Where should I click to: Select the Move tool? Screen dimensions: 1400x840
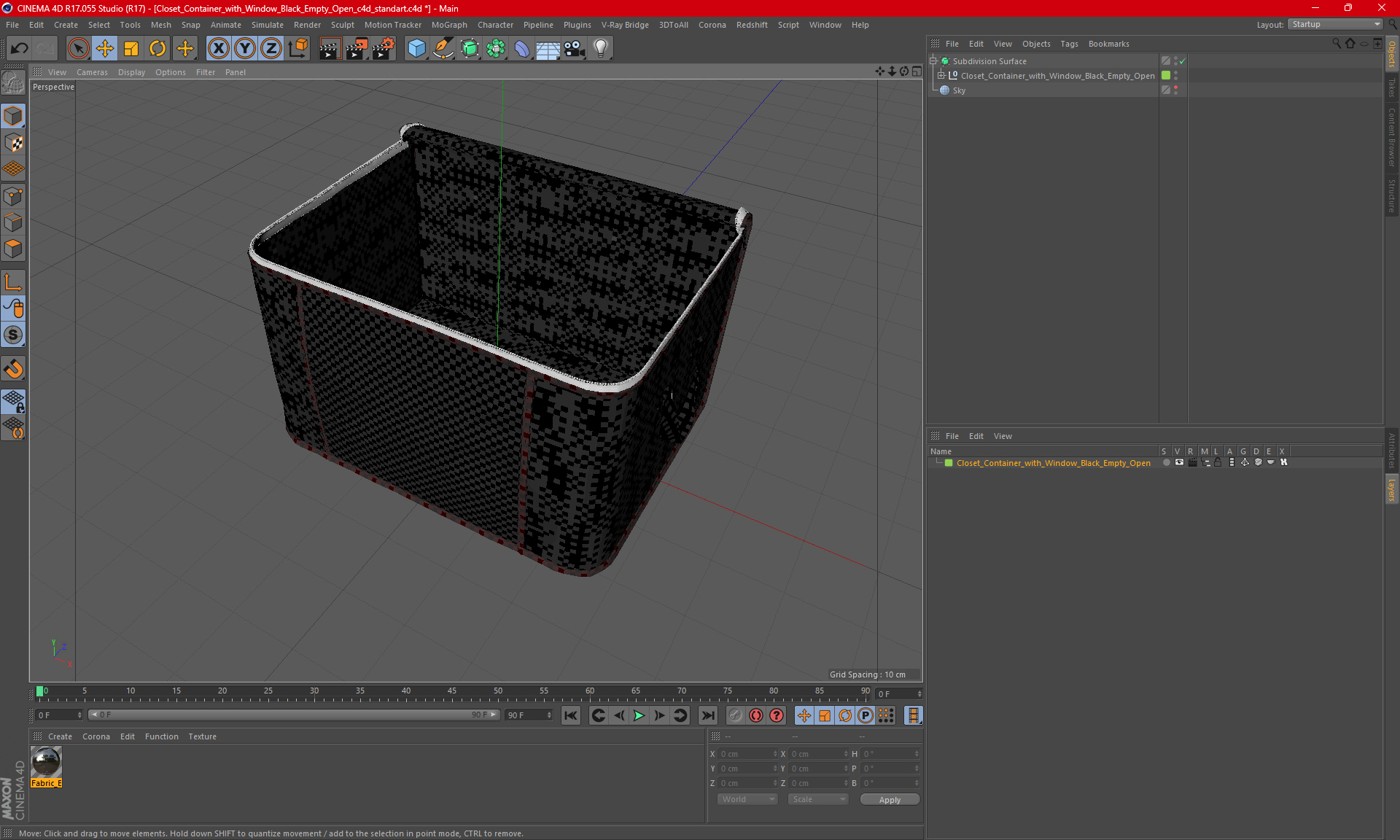coord(105,49)
